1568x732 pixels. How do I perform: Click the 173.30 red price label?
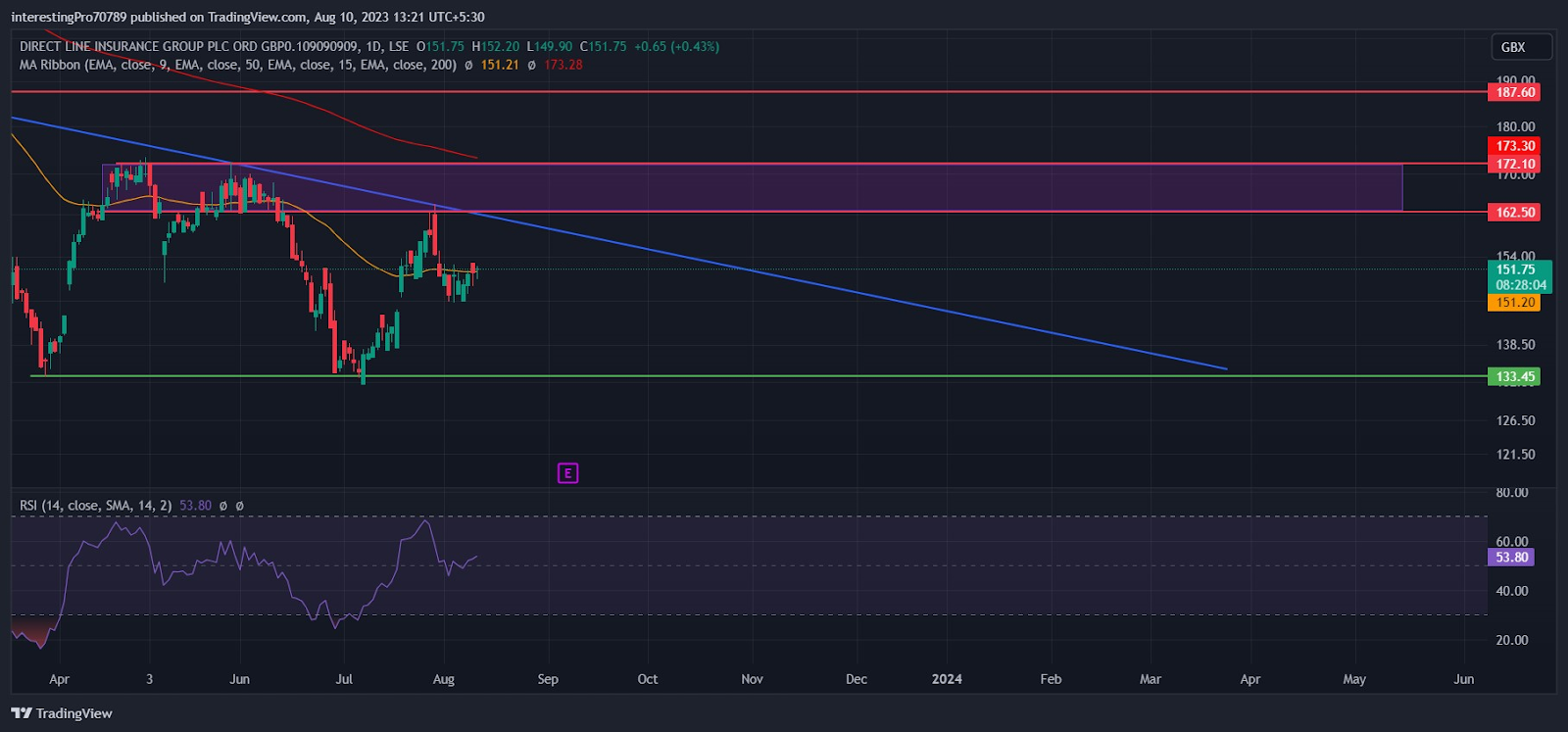coord(1514,146)
